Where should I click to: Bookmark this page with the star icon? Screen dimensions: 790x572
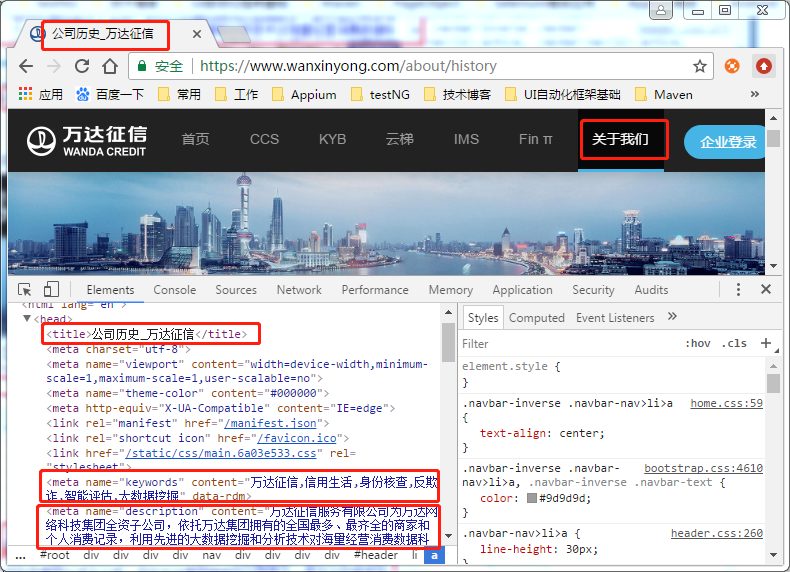point(700,66)
